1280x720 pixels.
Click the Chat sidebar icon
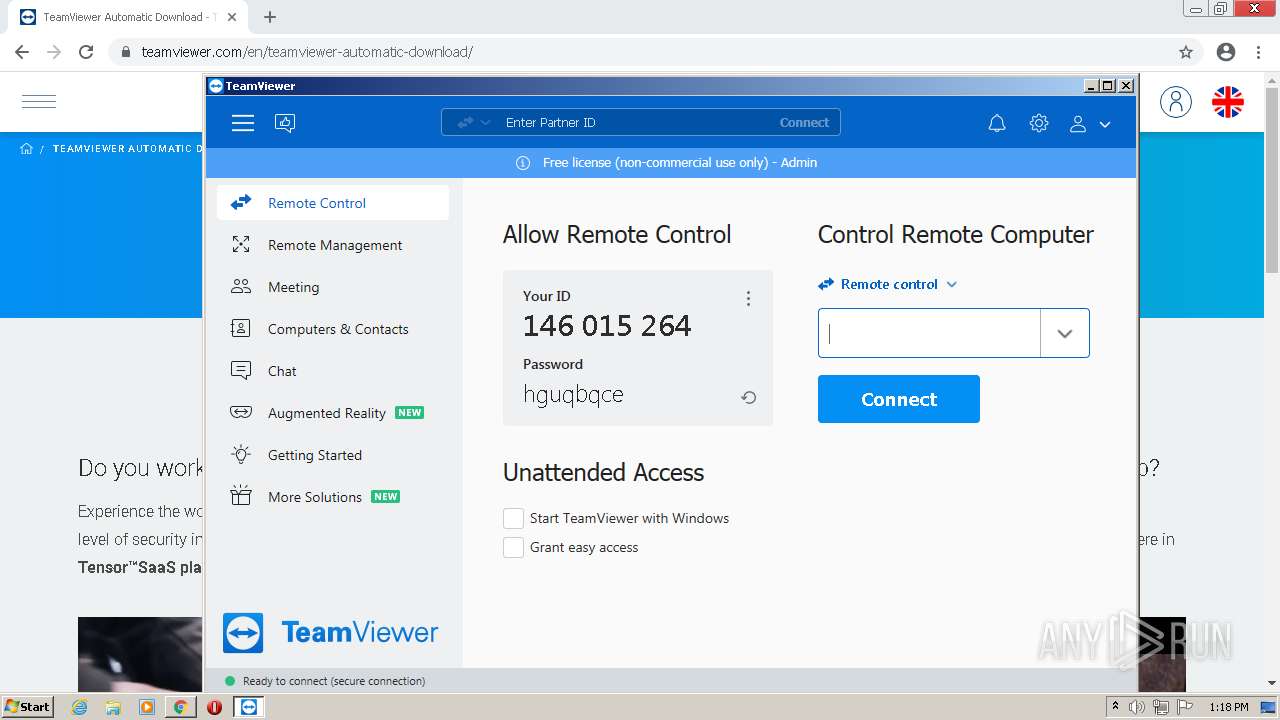click(241, 371)
